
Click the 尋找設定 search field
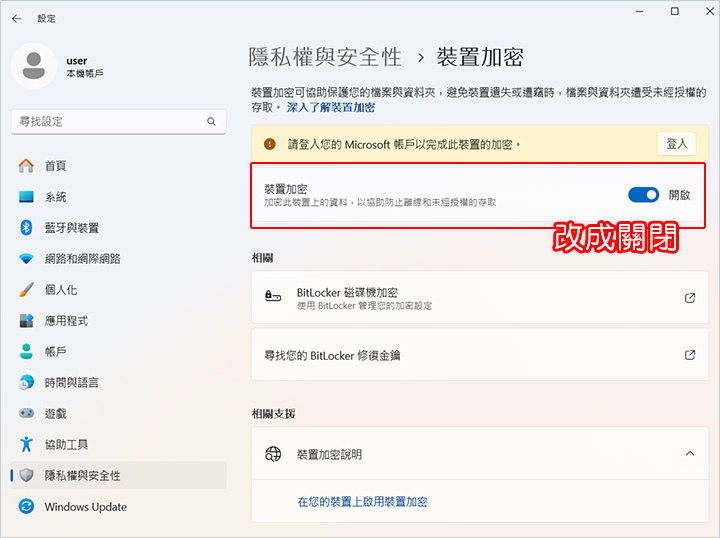pyautogui.click(x=118, y=122)
